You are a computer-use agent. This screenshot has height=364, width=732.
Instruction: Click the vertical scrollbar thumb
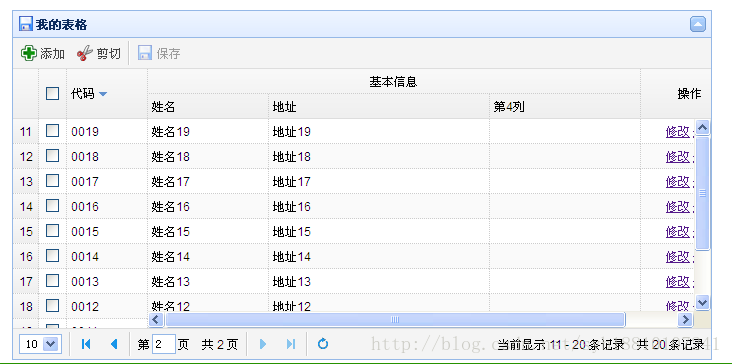[x=703, y=193]
